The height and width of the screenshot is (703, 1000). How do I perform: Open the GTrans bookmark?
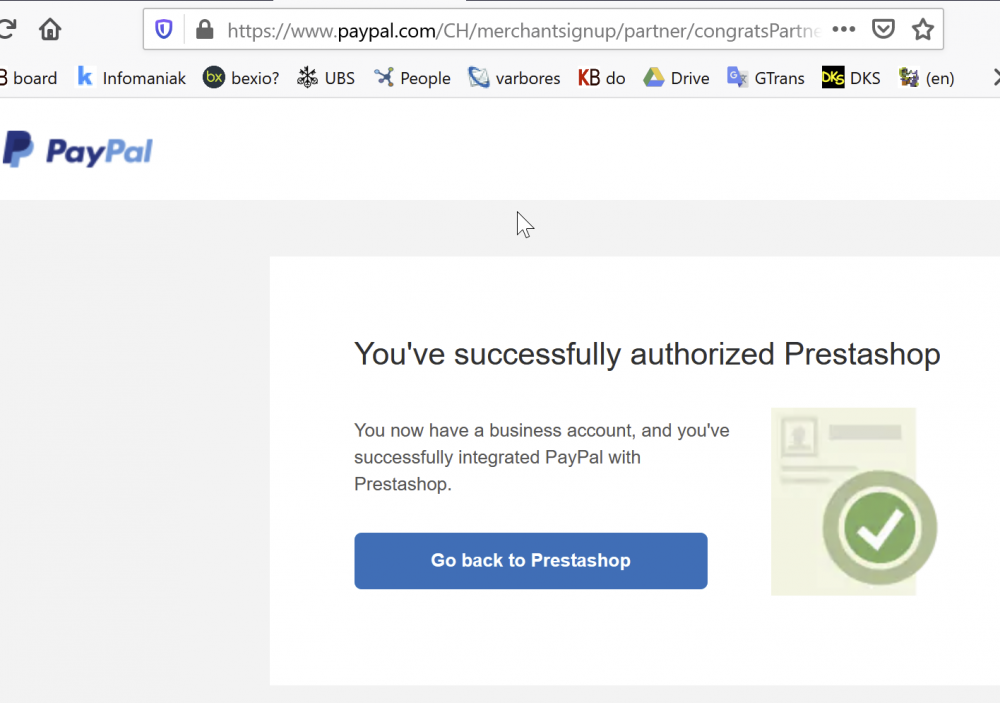click(x=765, y=77)
